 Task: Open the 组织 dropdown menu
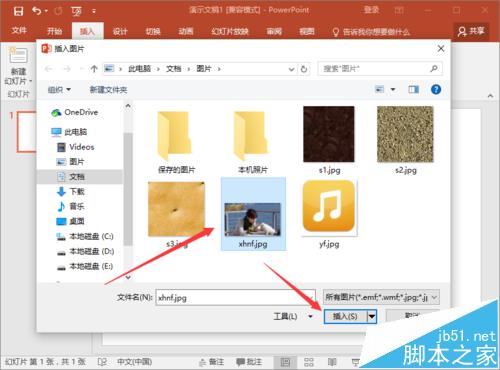pos(59,89)
